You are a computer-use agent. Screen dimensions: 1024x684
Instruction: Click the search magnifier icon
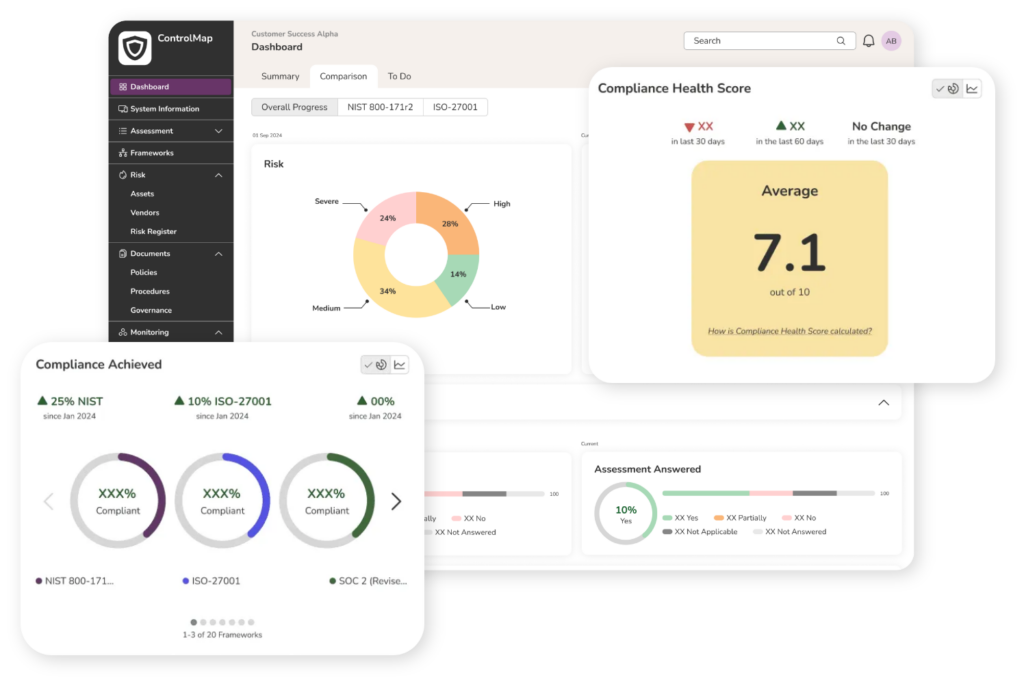pyautogui.click(x=841, y=40)
